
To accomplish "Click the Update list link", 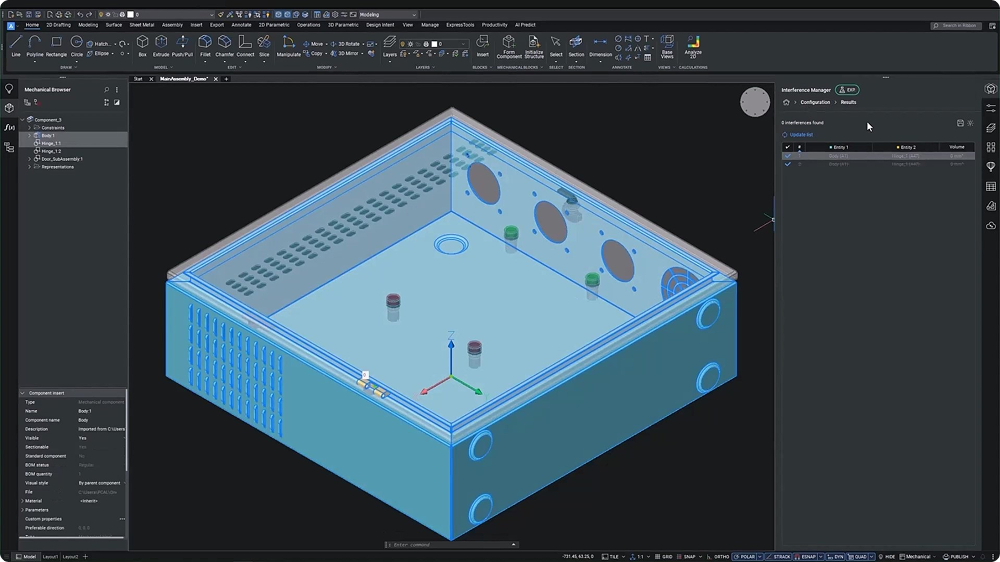I will 800,134.
